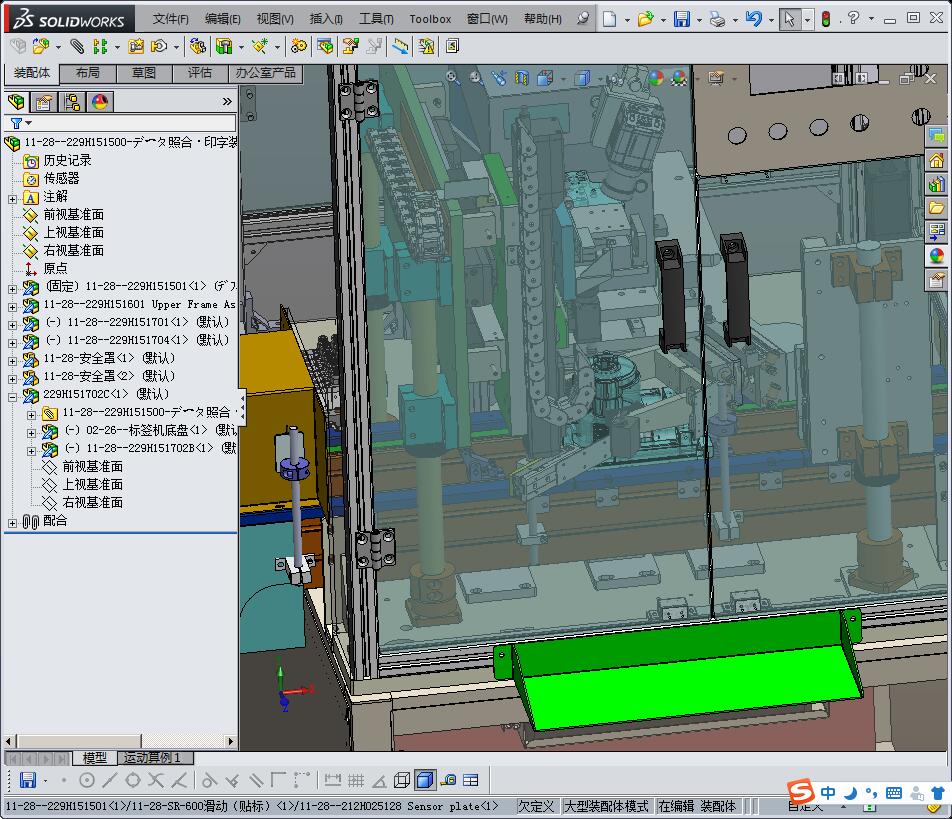Viewport: 952px width, 819px height.
Task: Click the Save icon in top toolbar
Action: (681, 19)
